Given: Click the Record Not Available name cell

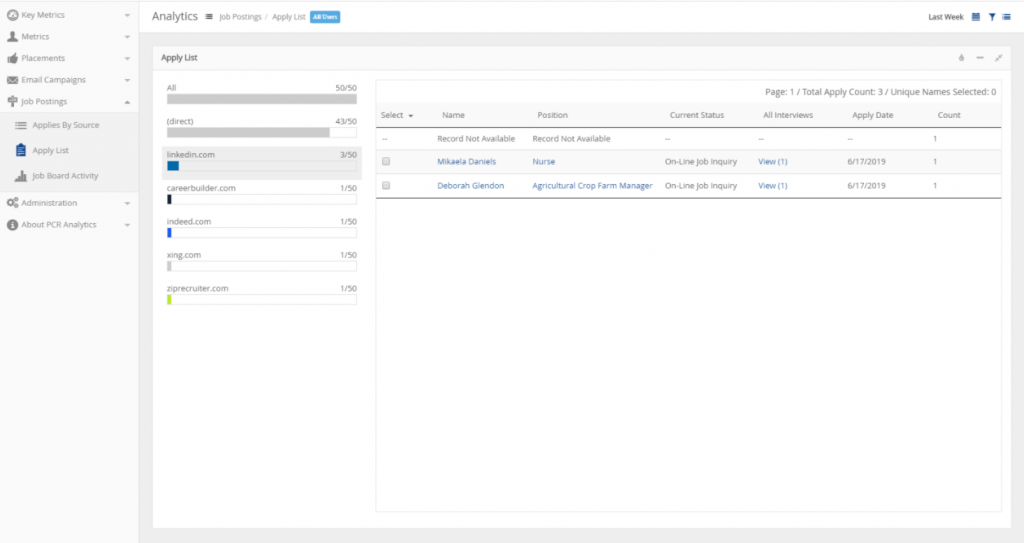Looking at the screenshot, I should coord(476,139).
